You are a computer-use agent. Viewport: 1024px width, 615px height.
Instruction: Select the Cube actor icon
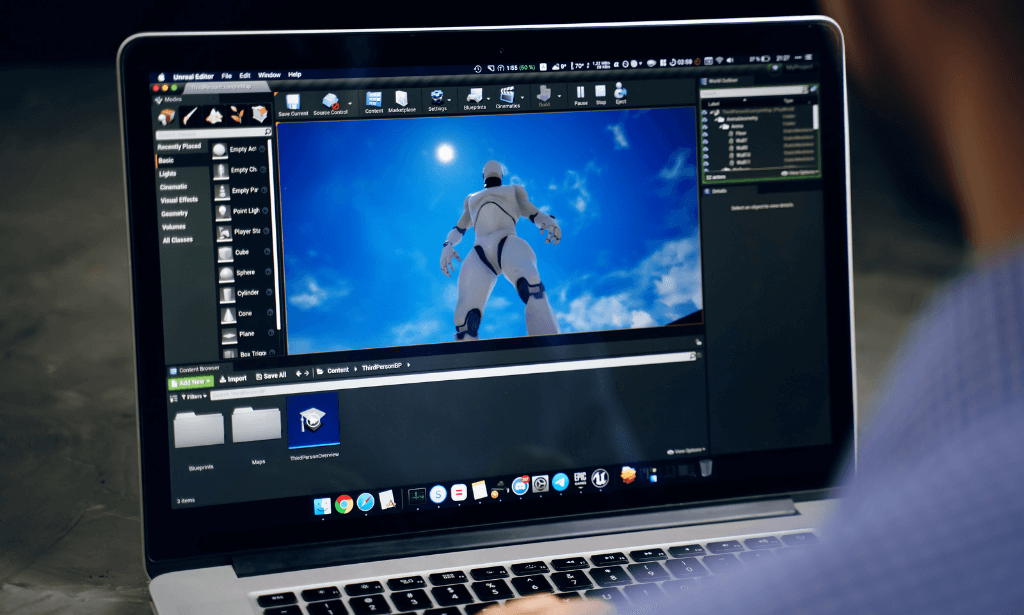225,253
